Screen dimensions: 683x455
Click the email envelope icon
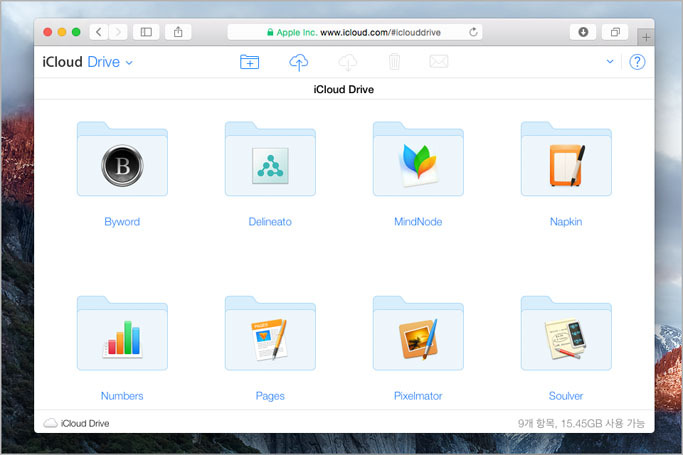[x=439, y=61]
